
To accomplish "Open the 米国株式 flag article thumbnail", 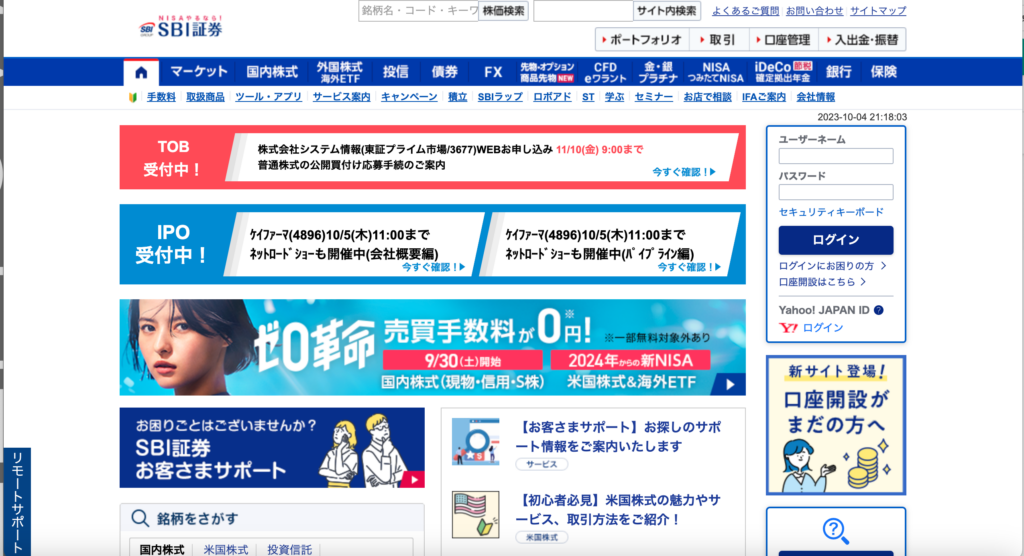I will tap(475, 515).
